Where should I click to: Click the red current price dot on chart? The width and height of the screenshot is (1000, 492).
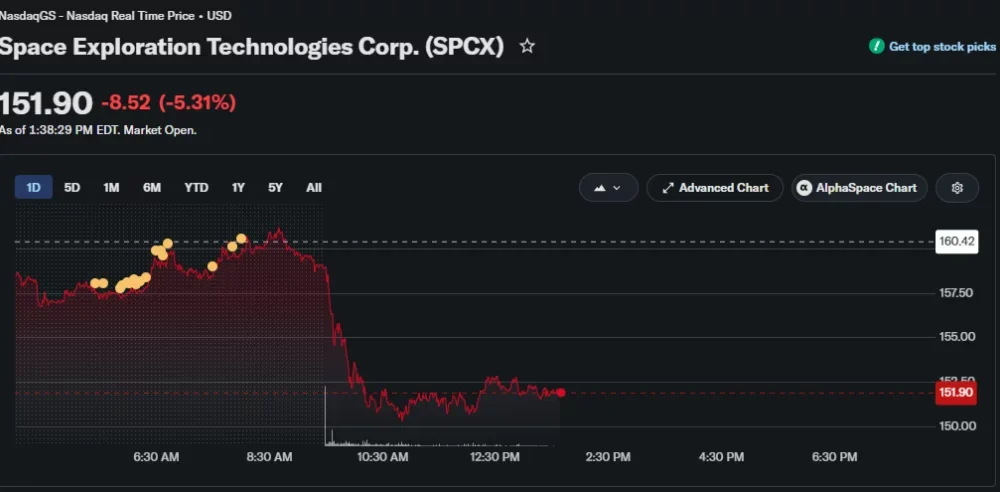[561, 392]
